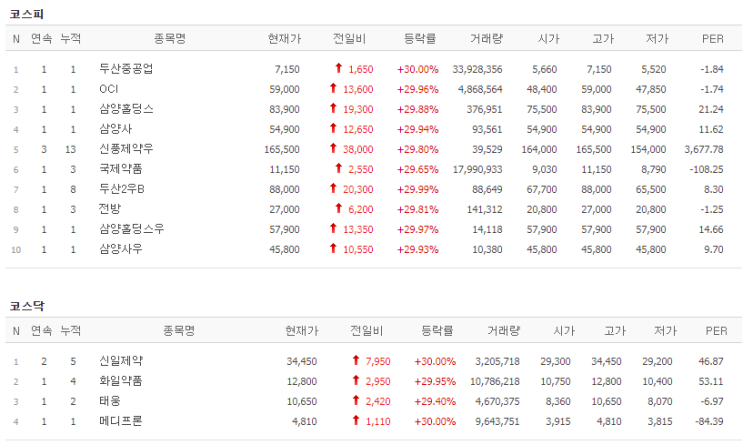The image size is (743, 445).
Task: Click 현재가 column header in 코스피 table
Action: (x=284, y=39)
